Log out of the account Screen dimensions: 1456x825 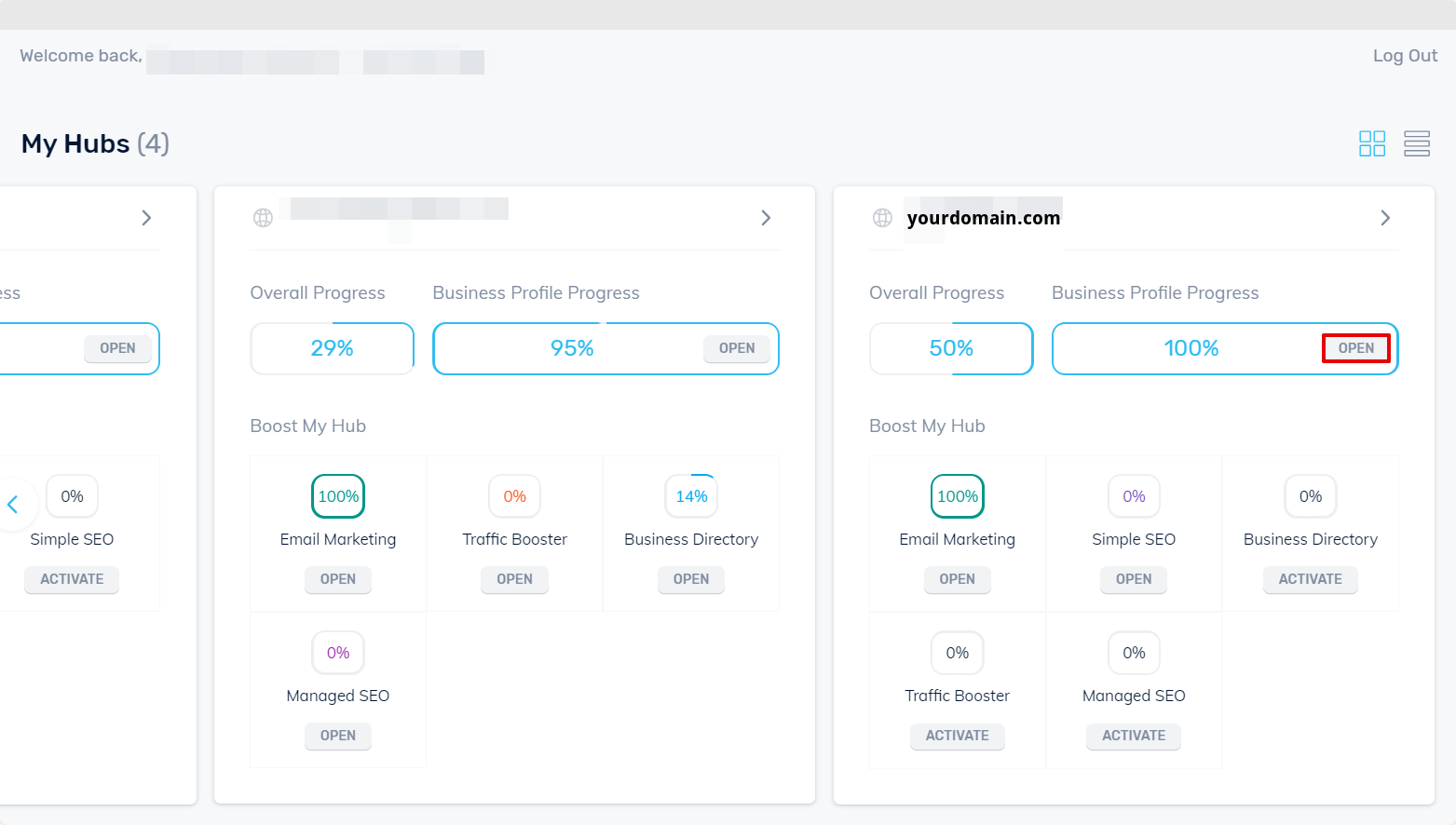pos(1405,56)
